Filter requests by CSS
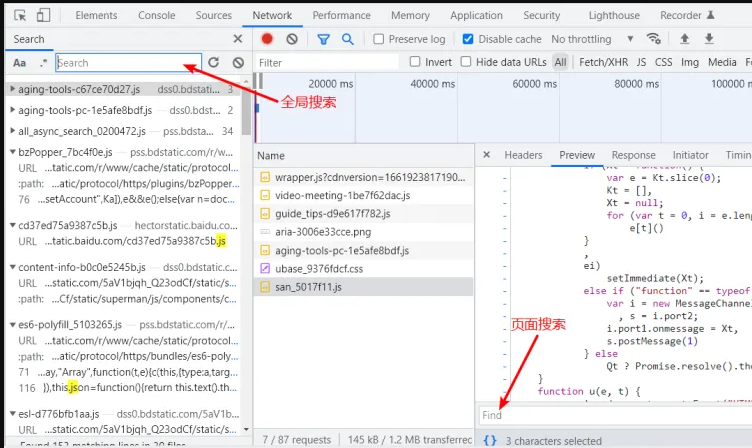The height and width of the screenshot is (448, 752). (663, 62)
